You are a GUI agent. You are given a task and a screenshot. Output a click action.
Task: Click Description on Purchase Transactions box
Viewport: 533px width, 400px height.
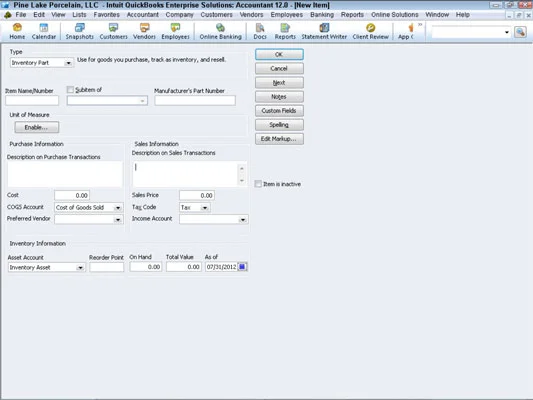pos(65,174)
